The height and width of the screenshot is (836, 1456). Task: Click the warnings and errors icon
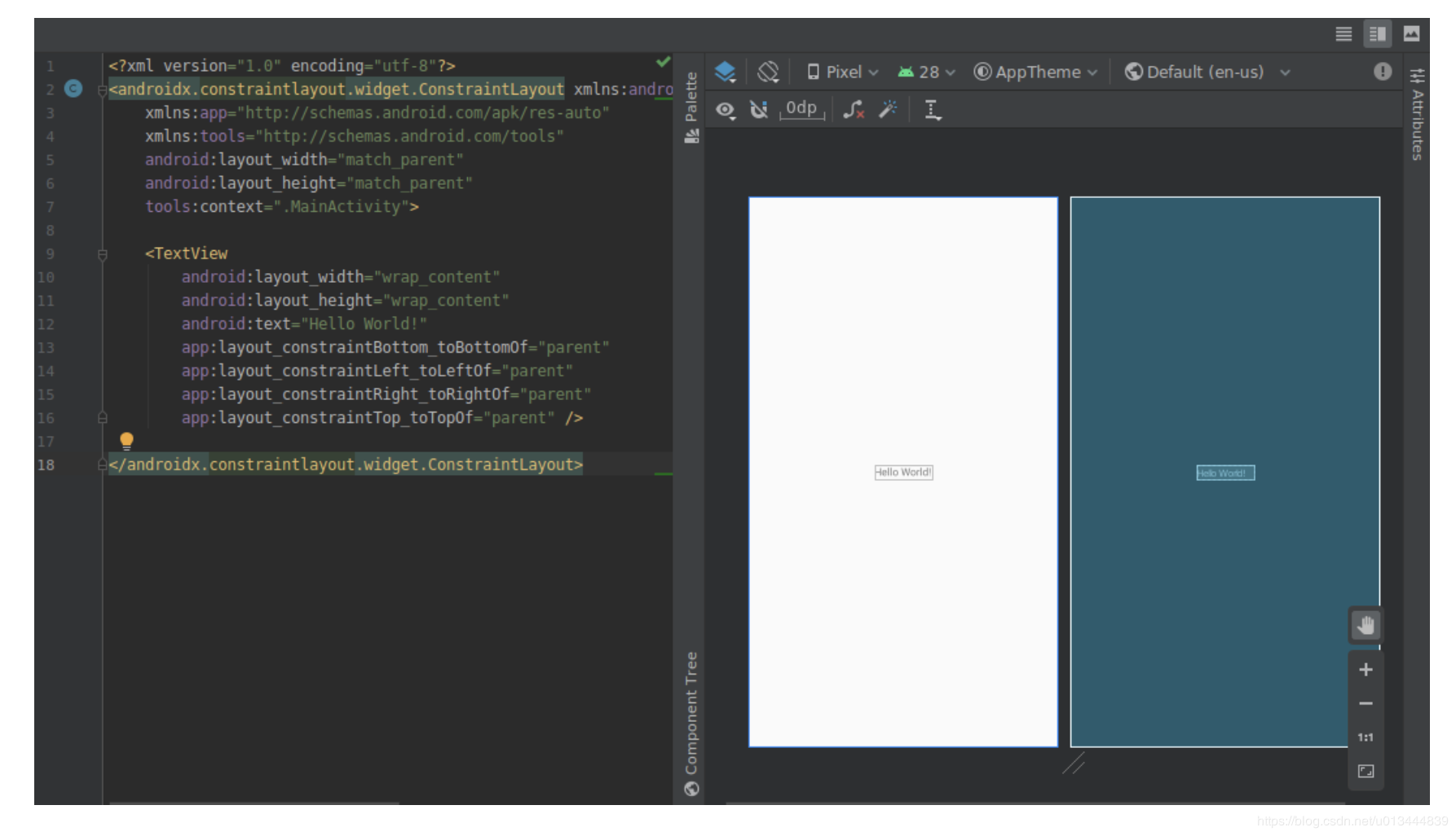click(x=1383, y=72)
